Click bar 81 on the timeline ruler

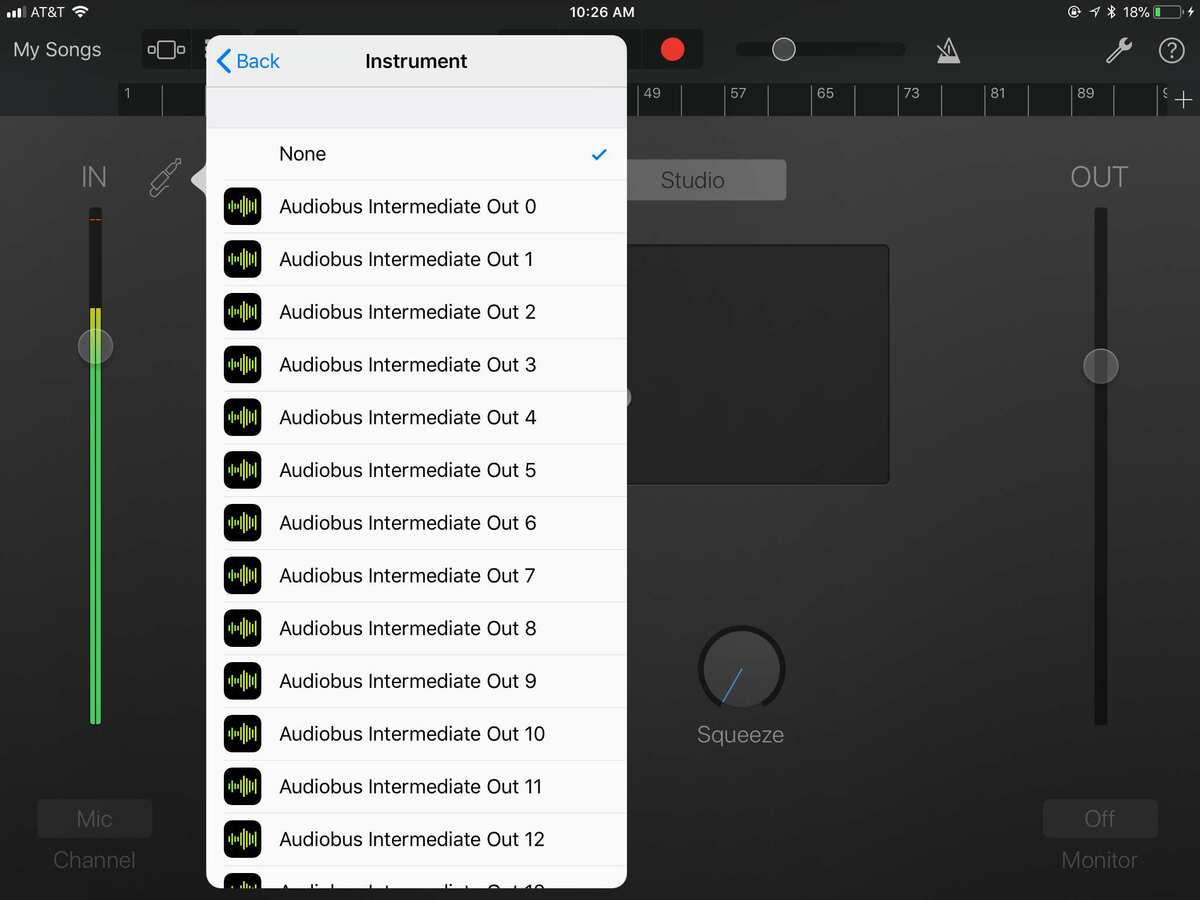point(997,93)
